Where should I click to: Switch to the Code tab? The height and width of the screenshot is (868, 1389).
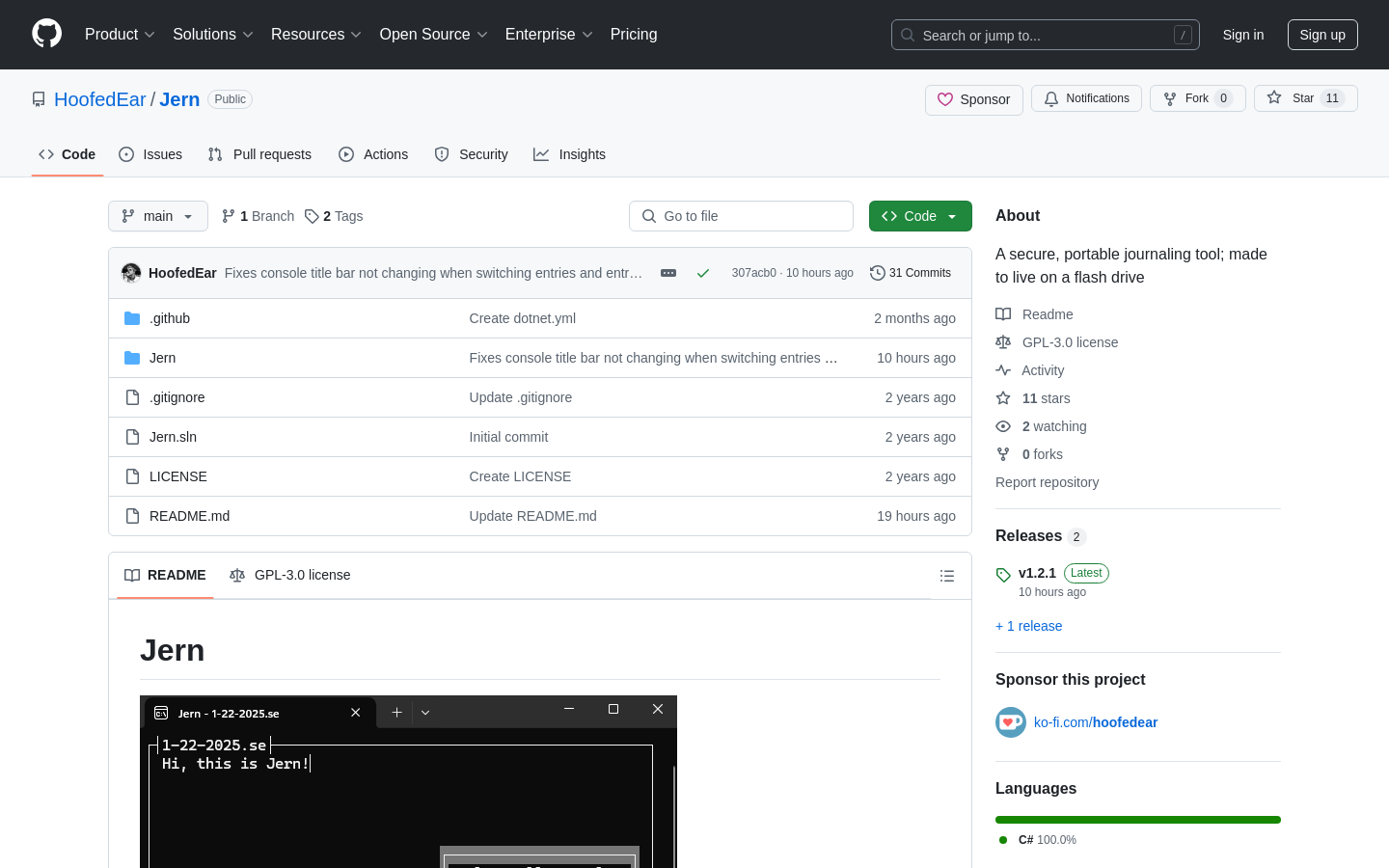pos(68,154)
